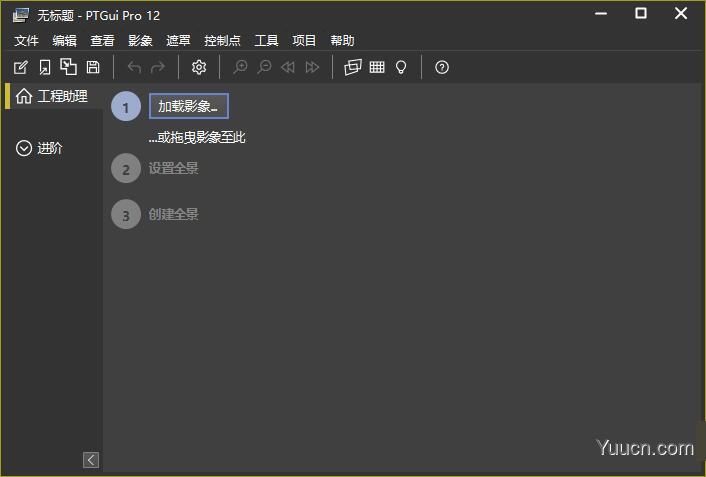706x477 pixels.
Task: Click the 设置全景 step label
Action: click(173, 168)
